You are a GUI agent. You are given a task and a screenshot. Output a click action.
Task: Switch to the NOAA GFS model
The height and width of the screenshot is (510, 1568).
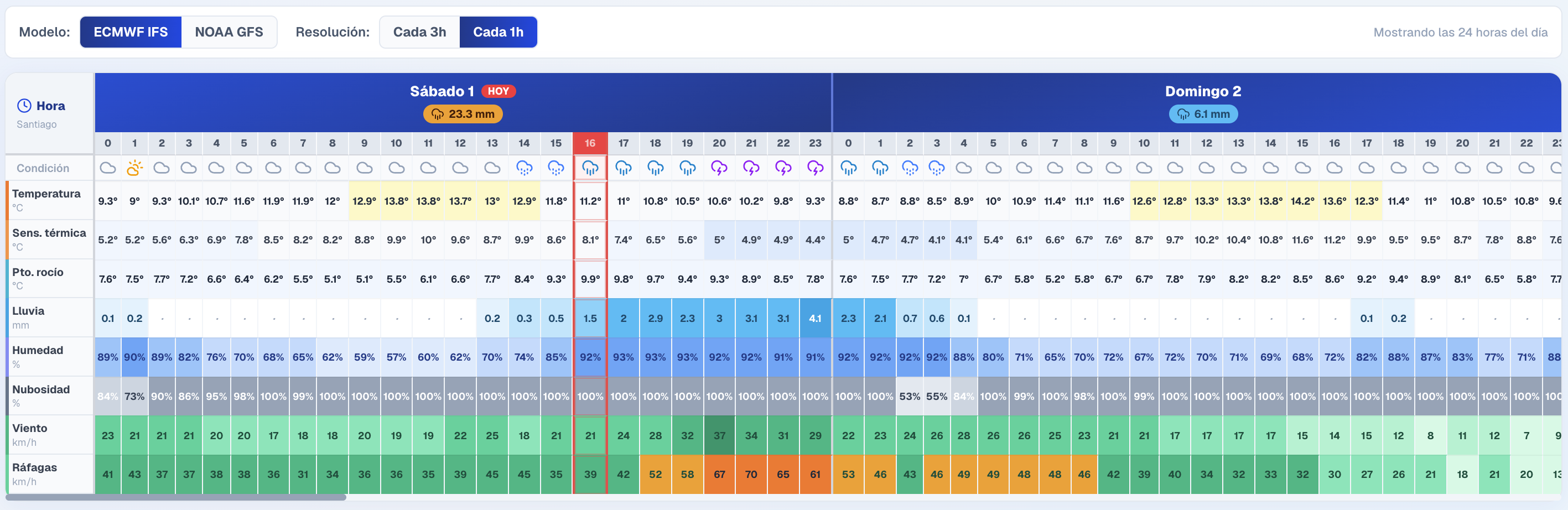(229, 32)
